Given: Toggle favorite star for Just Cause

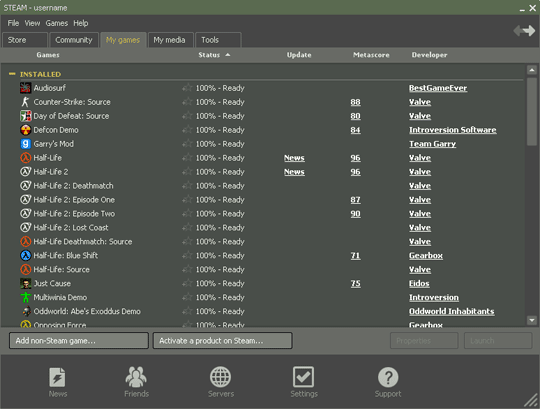Looking at the screenshot, I should [x=187, y=283].
